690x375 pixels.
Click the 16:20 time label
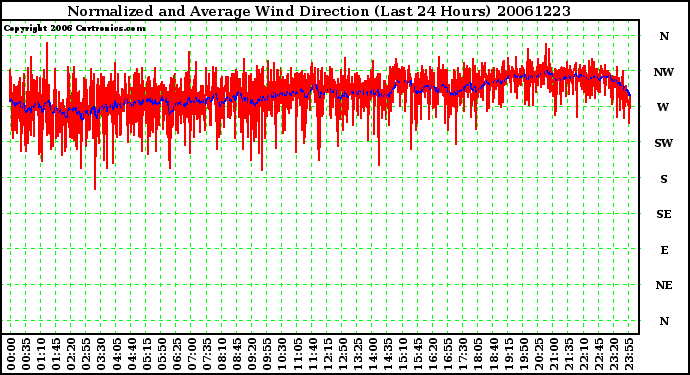pyautogui.click(x=433, y=354)
